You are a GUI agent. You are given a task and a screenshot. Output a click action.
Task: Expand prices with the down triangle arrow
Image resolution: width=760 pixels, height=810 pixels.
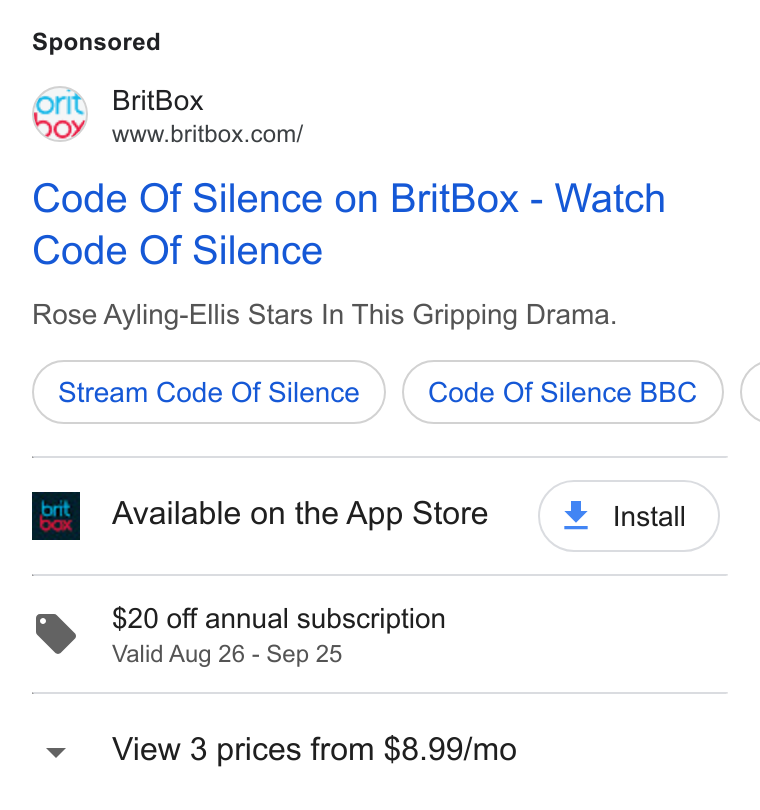(56, 752)
